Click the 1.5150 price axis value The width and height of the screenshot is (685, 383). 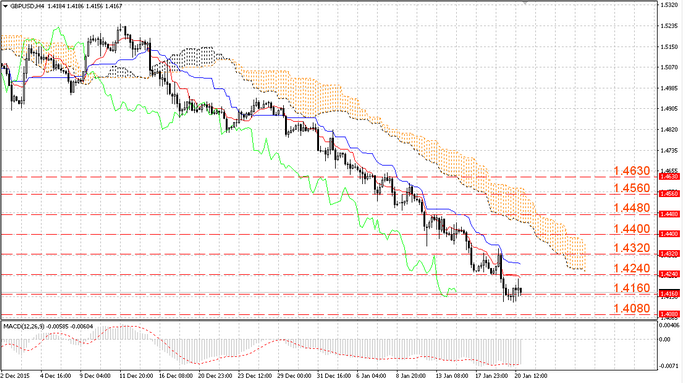click(669, 47)
